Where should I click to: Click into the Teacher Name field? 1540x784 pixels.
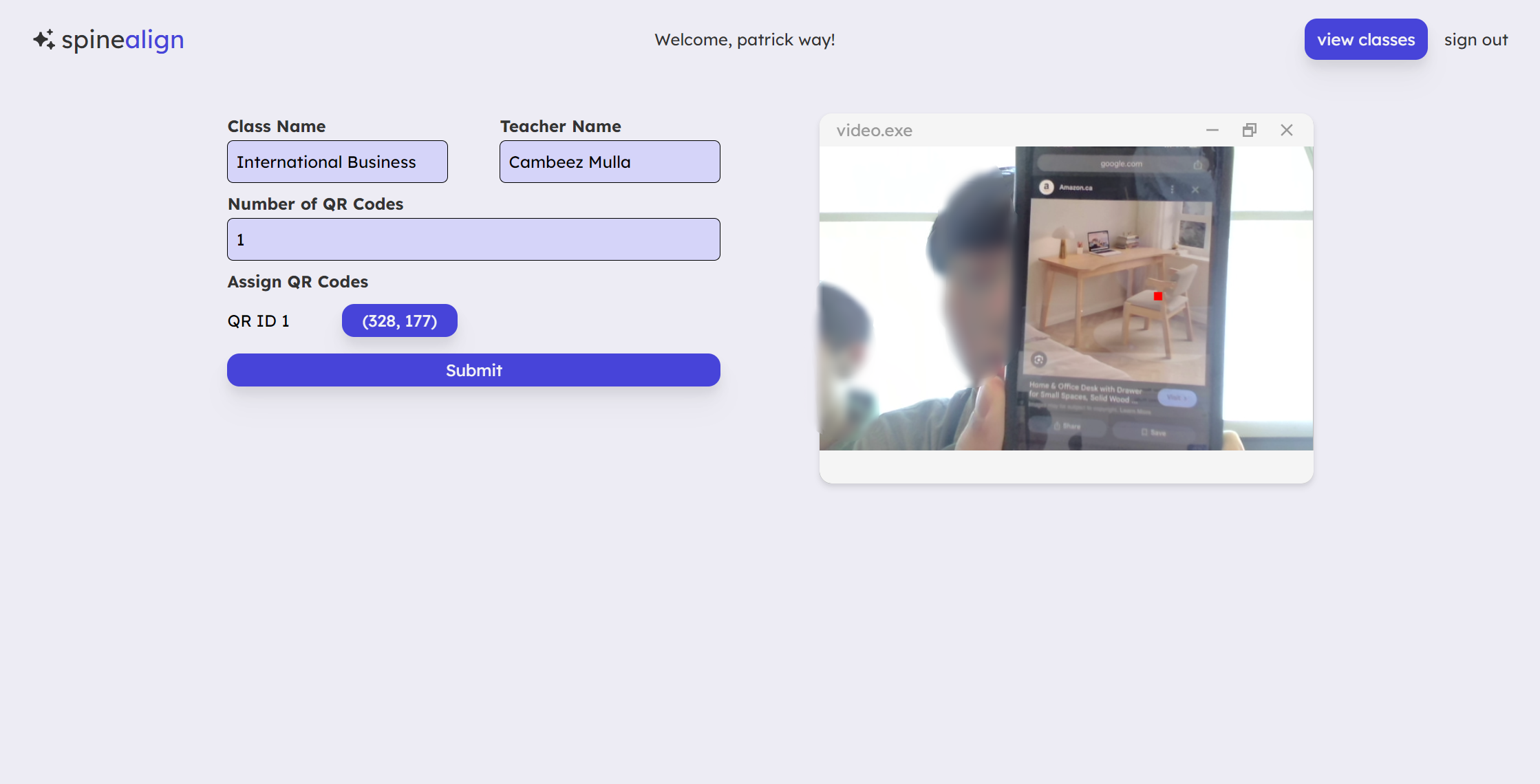pos(609,162)
